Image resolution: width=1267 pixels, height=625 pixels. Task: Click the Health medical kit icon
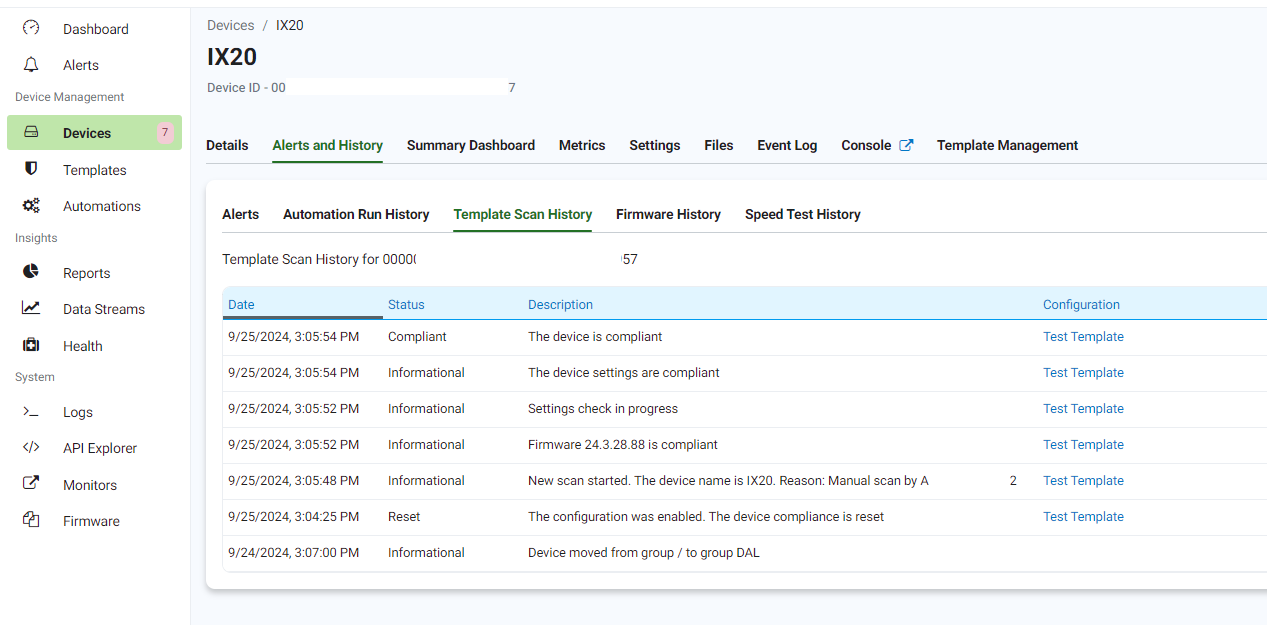pyautogui.click(x=31, y=345)
